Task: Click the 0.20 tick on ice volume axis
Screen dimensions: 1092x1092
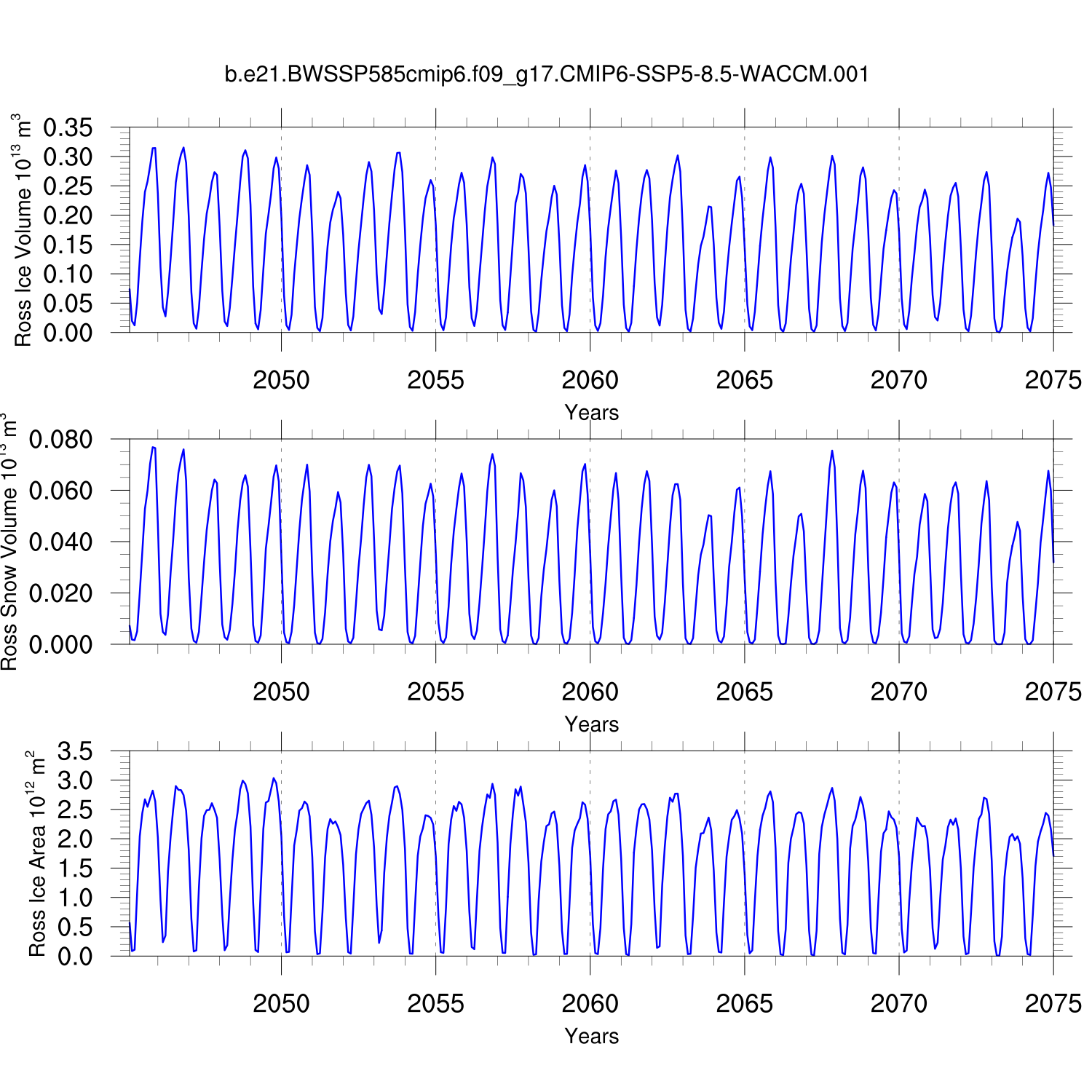Action: (x=68, y=215)
